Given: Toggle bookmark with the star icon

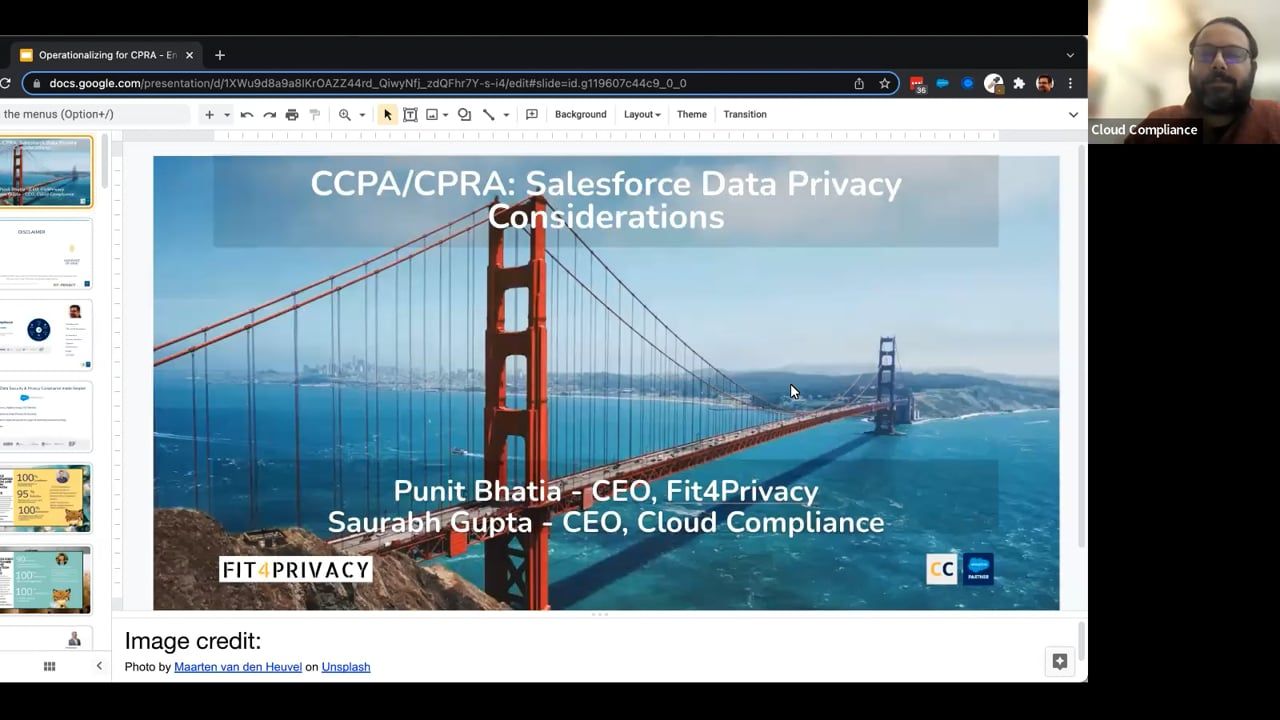Looking at the screenshot, I should (884, 83).
